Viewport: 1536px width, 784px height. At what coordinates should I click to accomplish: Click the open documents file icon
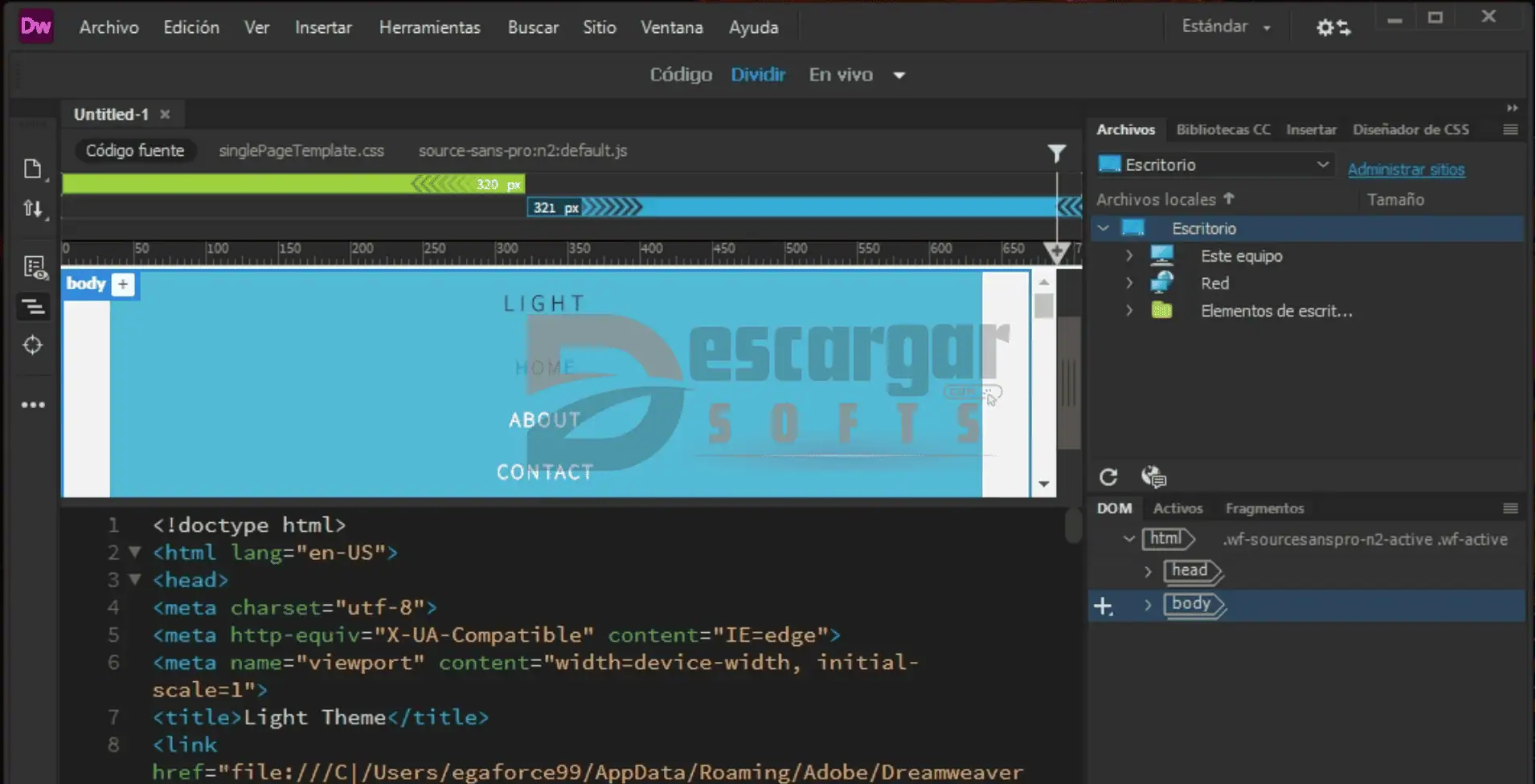coord(33,169)
